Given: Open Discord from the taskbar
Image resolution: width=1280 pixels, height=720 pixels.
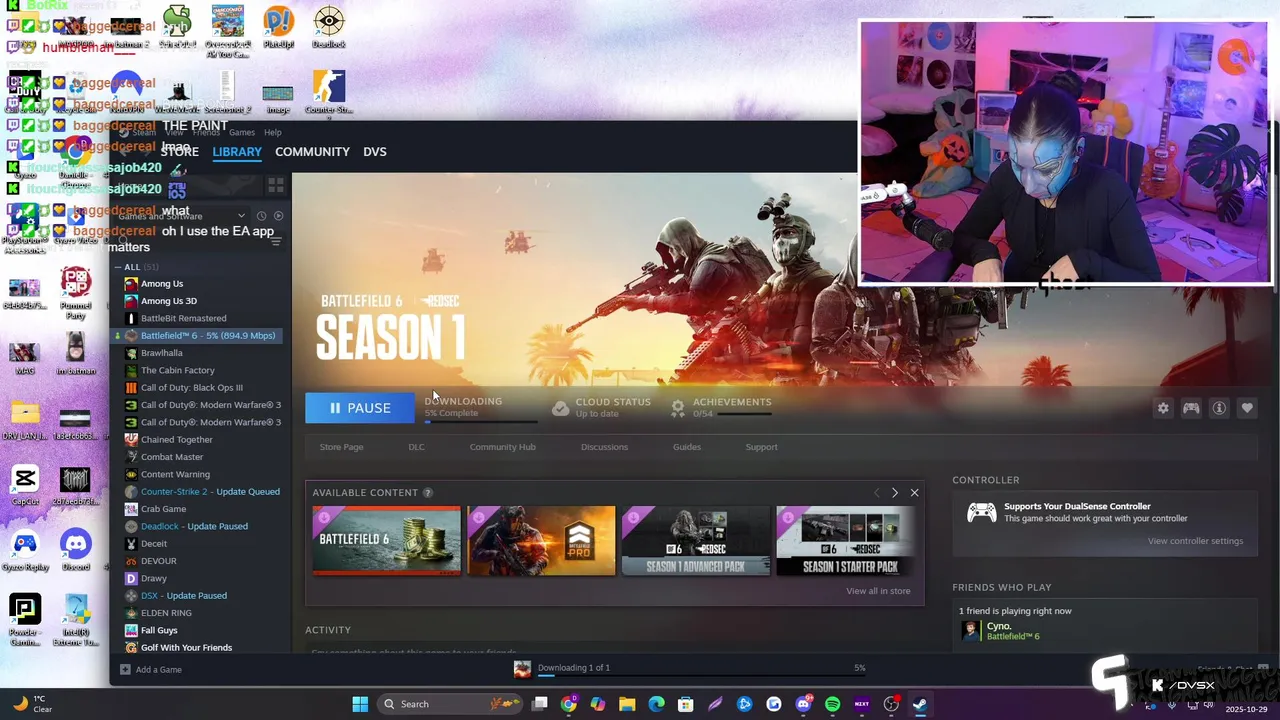Looking at the screenshot, I should pos(803,704).
